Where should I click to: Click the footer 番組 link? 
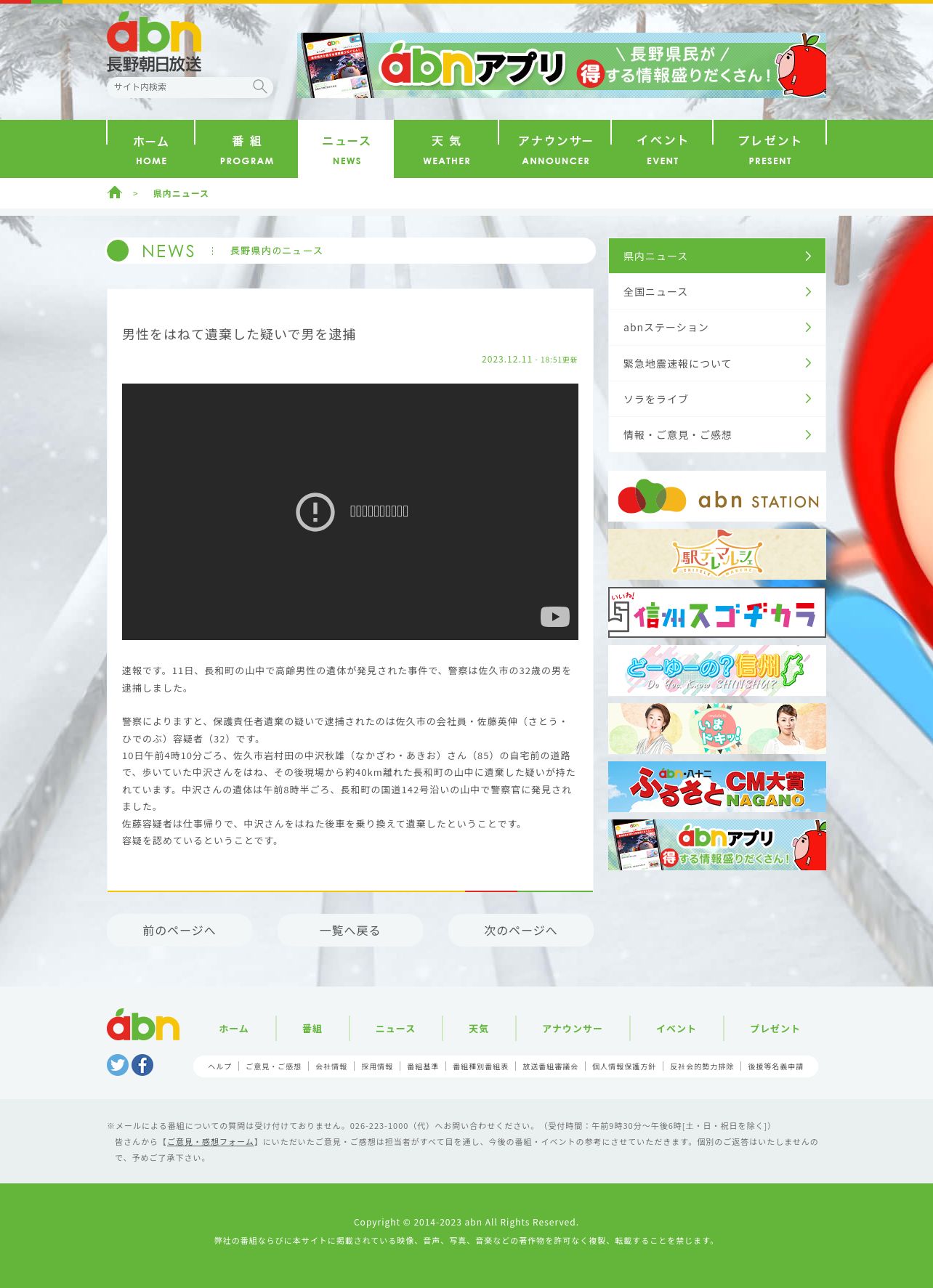pyautogui.click(x=312, y=1029)
